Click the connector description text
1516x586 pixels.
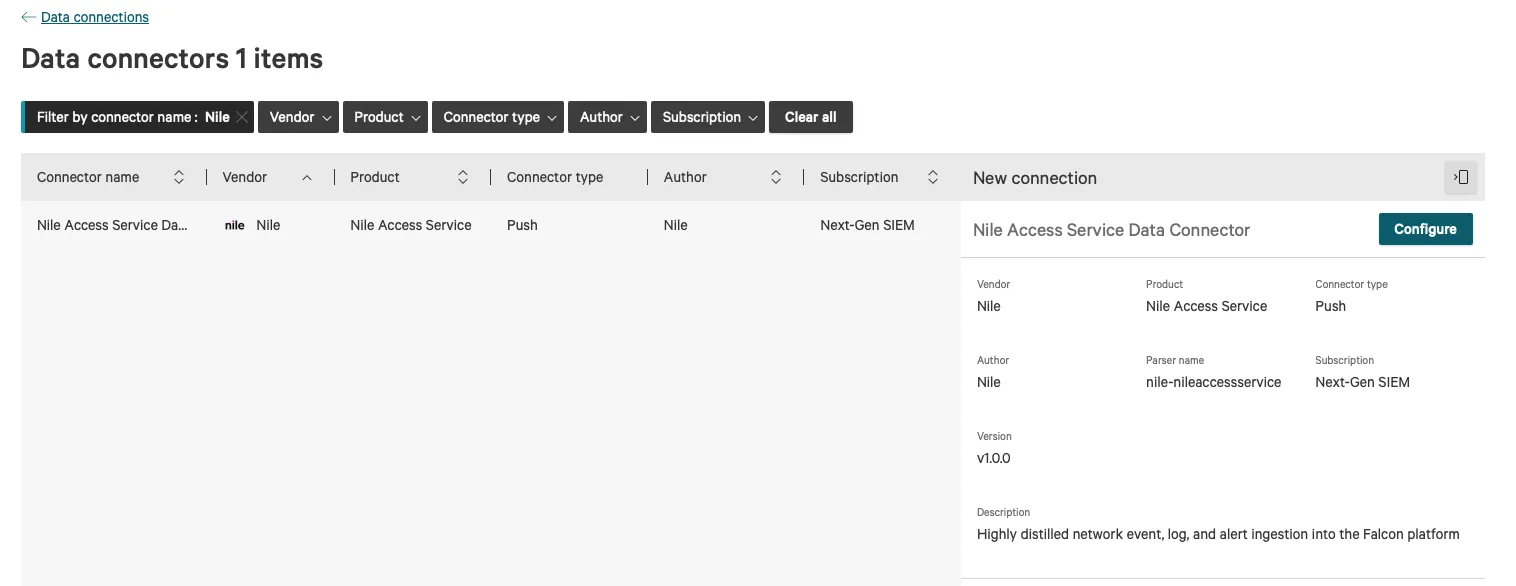(x=1218, y=534)
